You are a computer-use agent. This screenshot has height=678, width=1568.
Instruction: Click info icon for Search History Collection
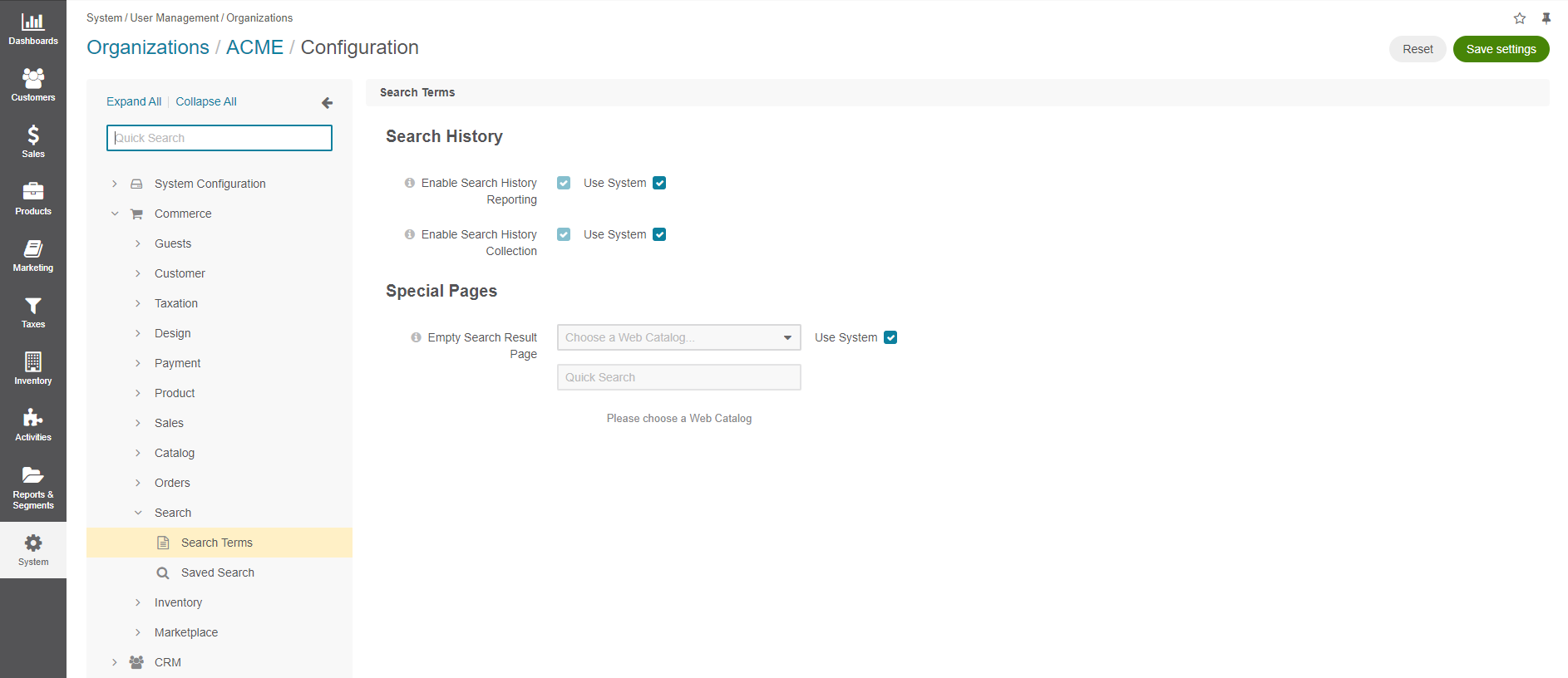[410, 234]
